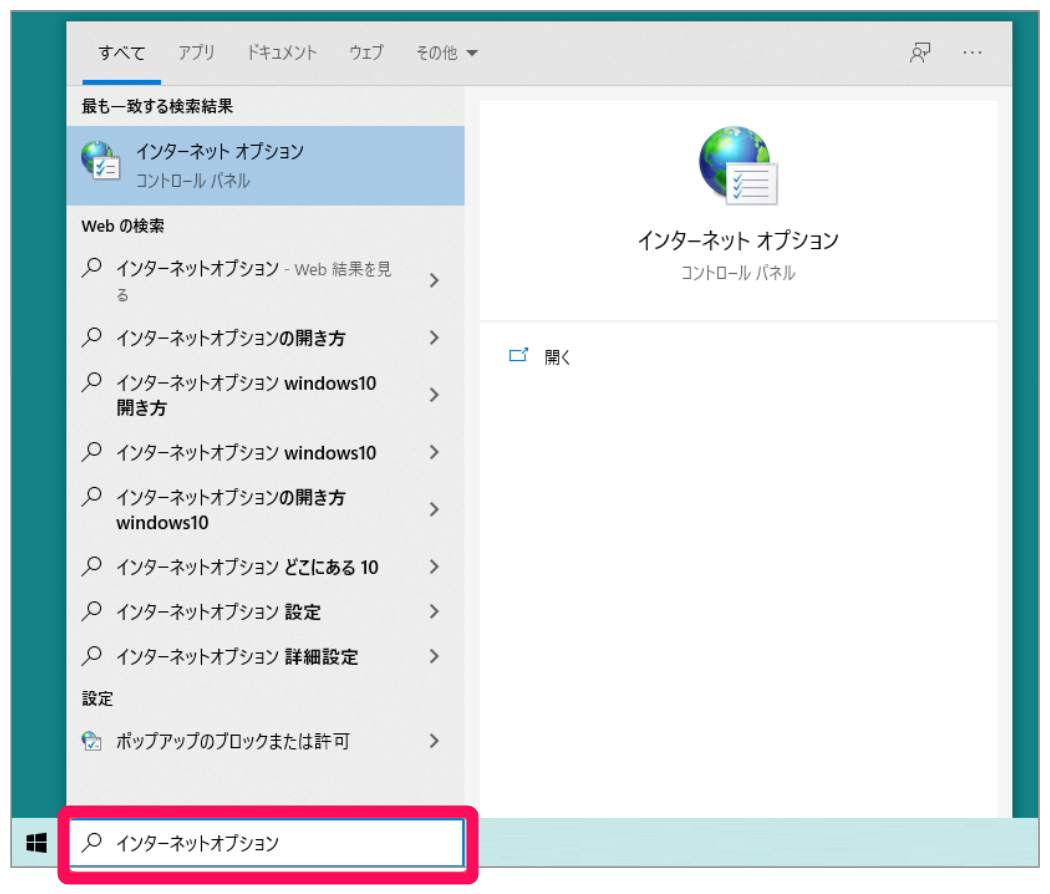Click the magnifier beside インターネットオプション 設定
The height and width of the screenshot is (894, 1050).
pyautogui.click(x=92, y=611)
